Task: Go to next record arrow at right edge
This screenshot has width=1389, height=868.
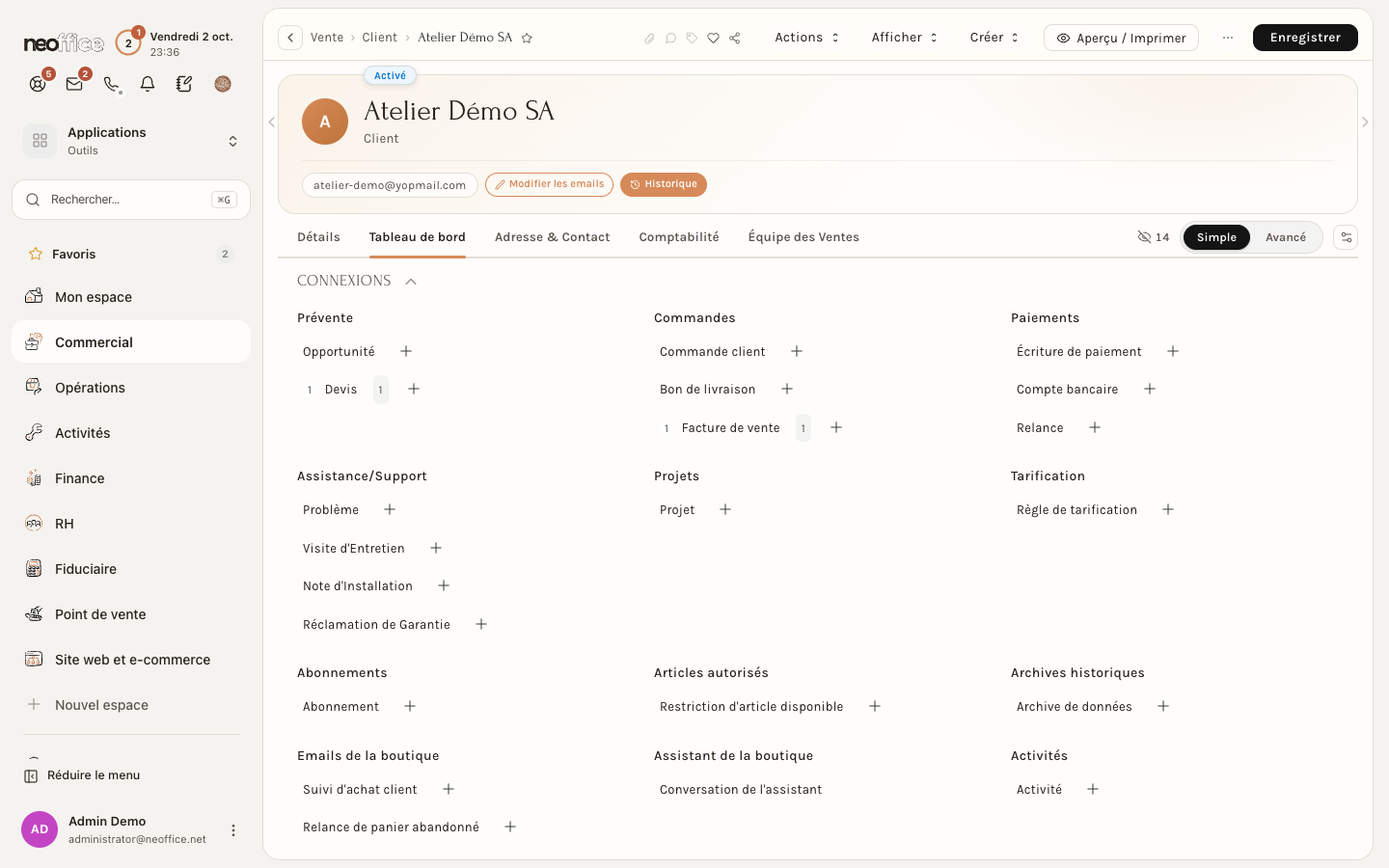Action: tap(1365, 122)
